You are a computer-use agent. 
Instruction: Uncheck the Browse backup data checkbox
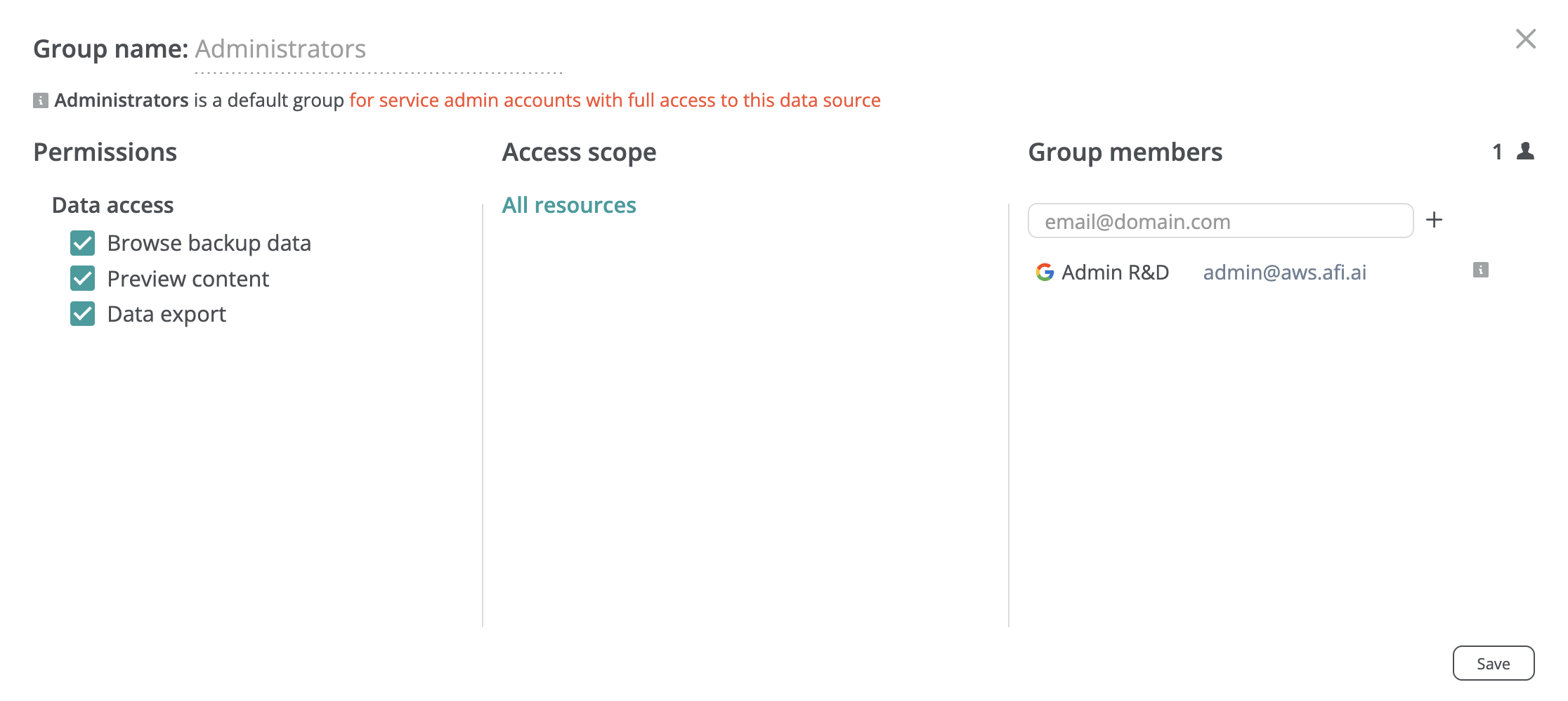pos(83,243)
